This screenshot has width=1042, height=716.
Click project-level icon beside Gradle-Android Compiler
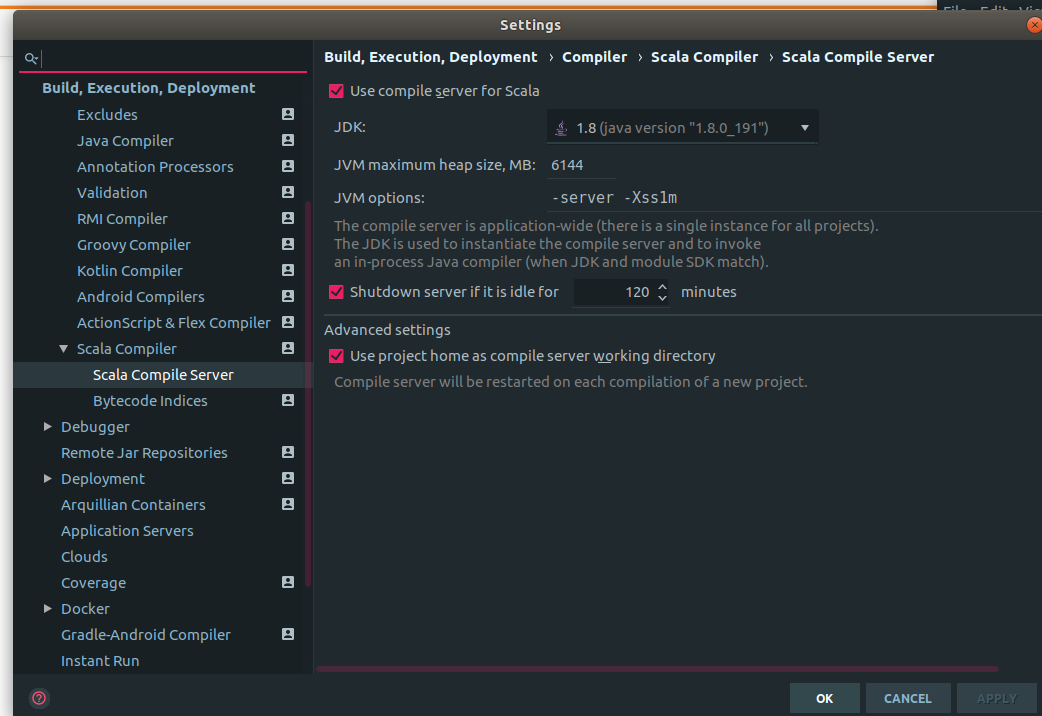288,635
